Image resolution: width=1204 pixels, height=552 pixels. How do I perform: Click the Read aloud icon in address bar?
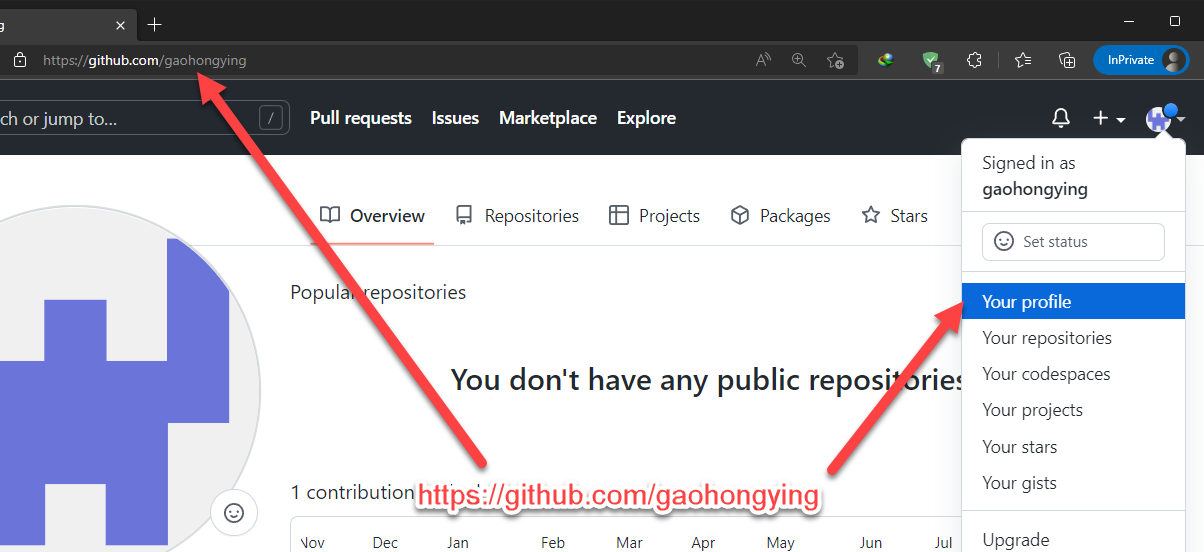(763, 60)
